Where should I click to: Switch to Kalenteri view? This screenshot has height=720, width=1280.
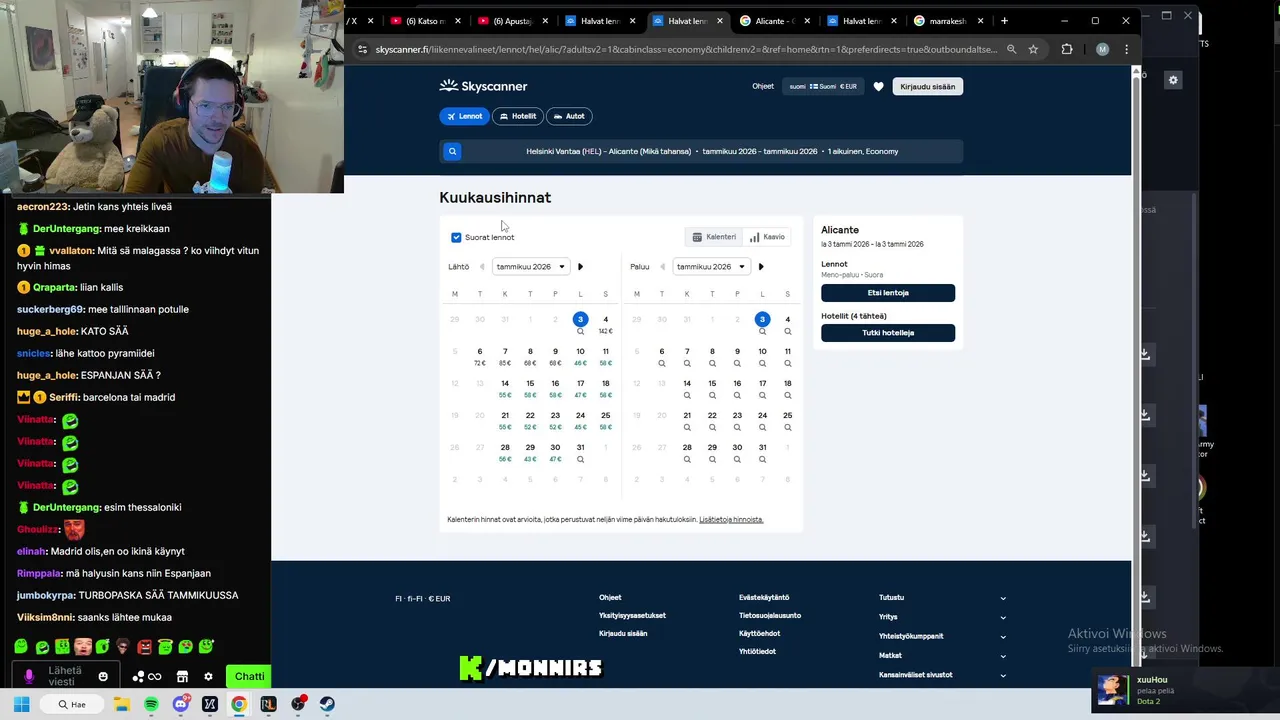click(714, 237)
